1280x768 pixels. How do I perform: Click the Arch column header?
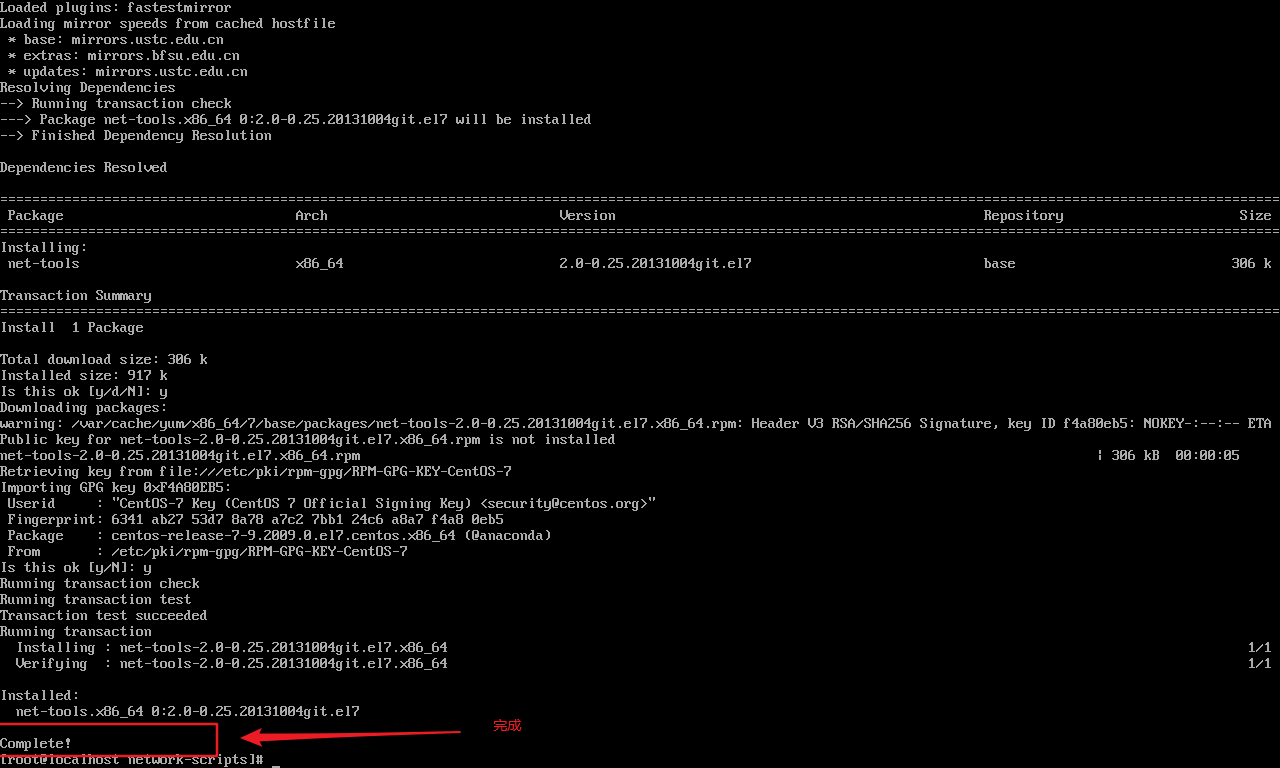click(311, 215)
